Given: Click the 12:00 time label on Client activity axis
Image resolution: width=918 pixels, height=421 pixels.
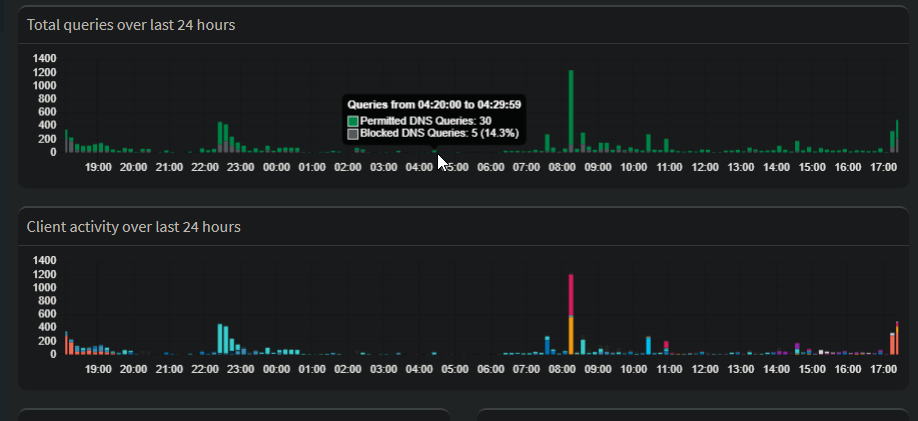Looking at the screenshot, I should coord(706,369).
